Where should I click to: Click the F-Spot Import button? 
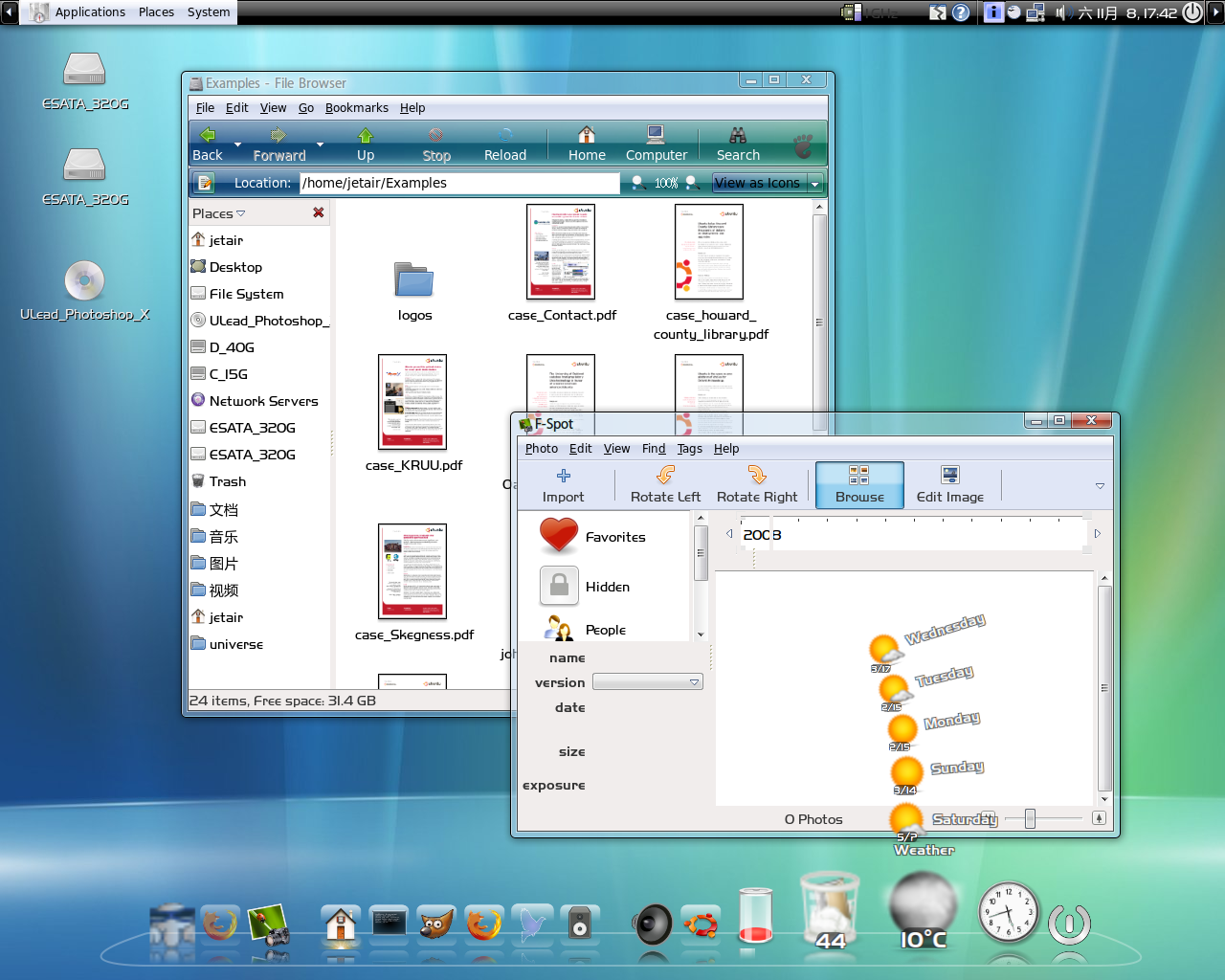563,485
